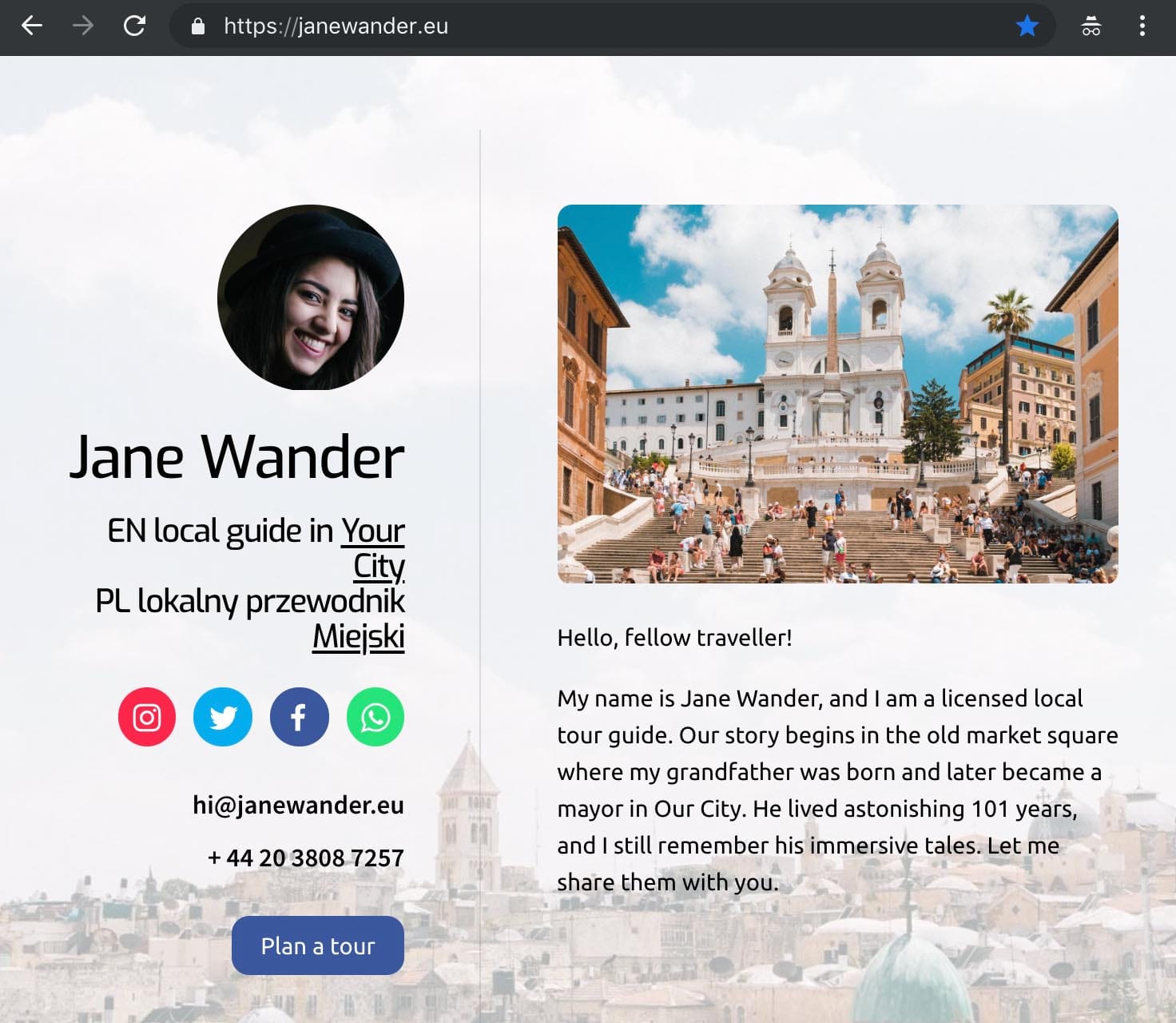Click the blue bookmark star icon
This screenshot has width=1176, height=1023.
[1027, 26]
